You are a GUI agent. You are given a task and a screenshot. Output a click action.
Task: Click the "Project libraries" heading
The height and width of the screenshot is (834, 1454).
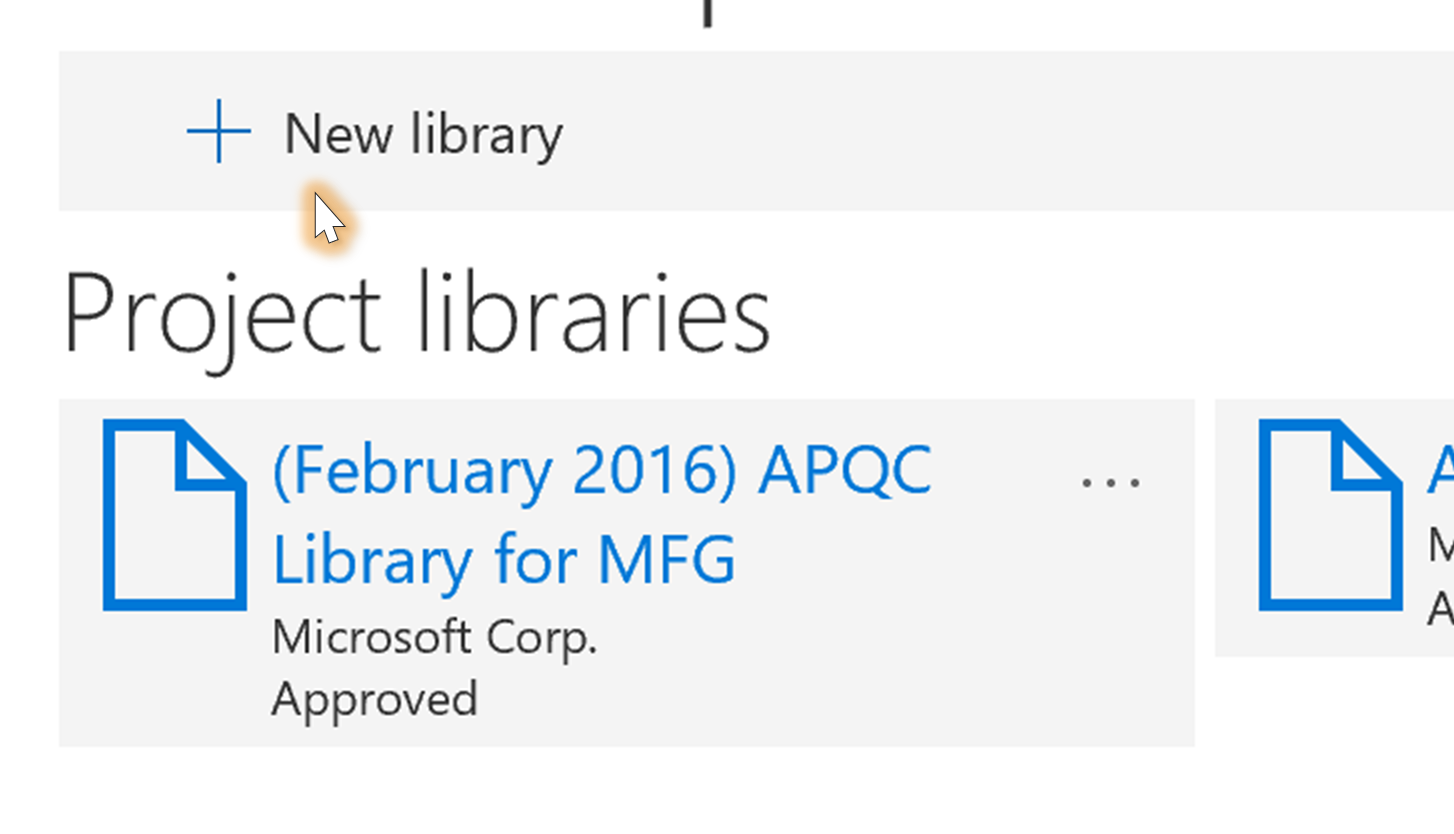416,314
